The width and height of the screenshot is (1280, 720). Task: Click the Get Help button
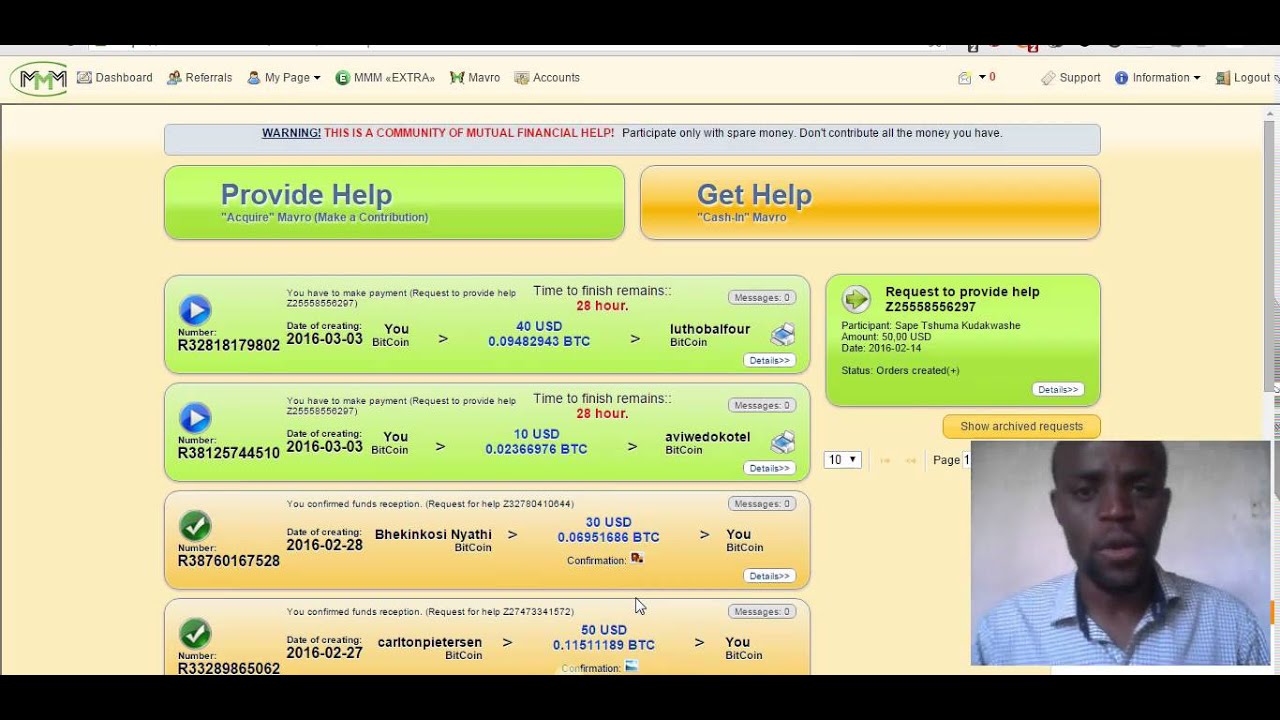pyautogui.click(x=870, y=202)
